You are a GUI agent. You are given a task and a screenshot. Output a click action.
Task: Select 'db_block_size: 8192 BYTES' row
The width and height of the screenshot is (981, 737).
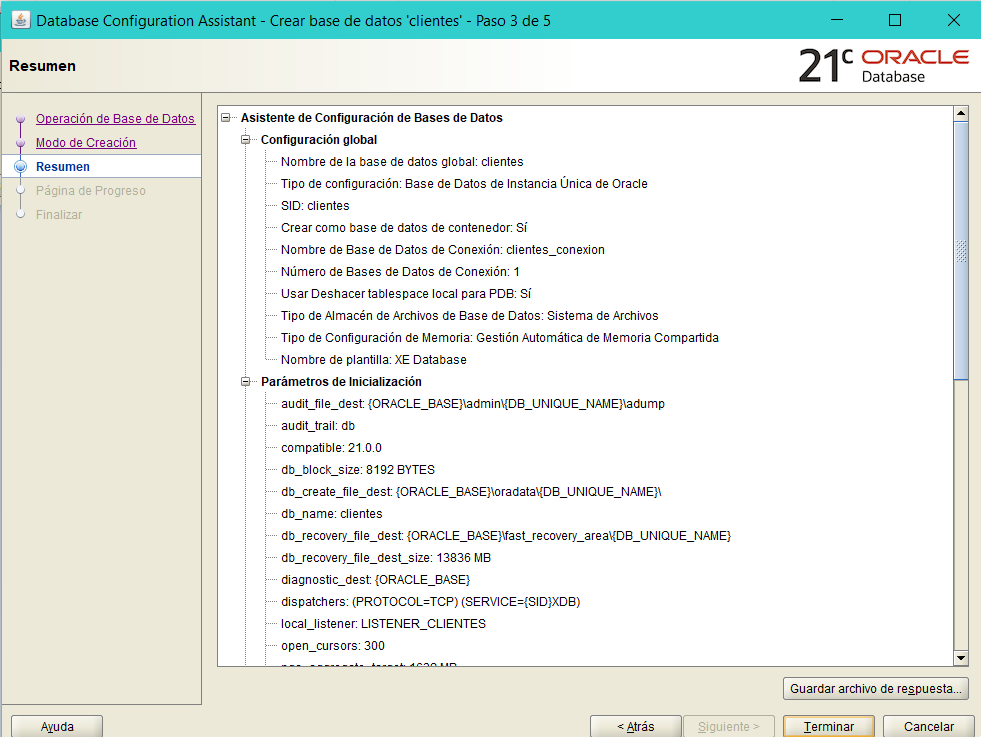click(x=357, y=470)
